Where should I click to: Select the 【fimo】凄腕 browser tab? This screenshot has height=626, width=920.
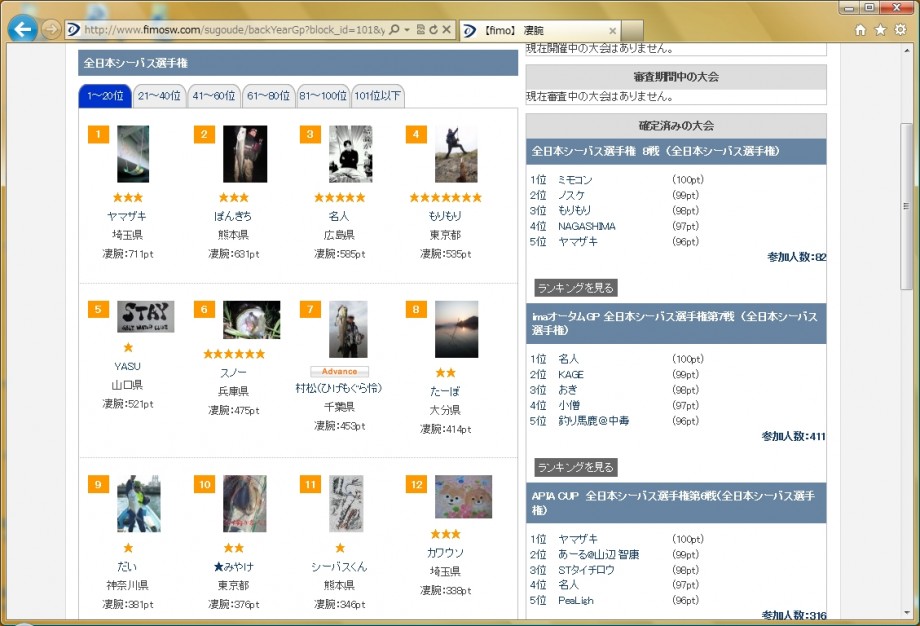point(539,31)
